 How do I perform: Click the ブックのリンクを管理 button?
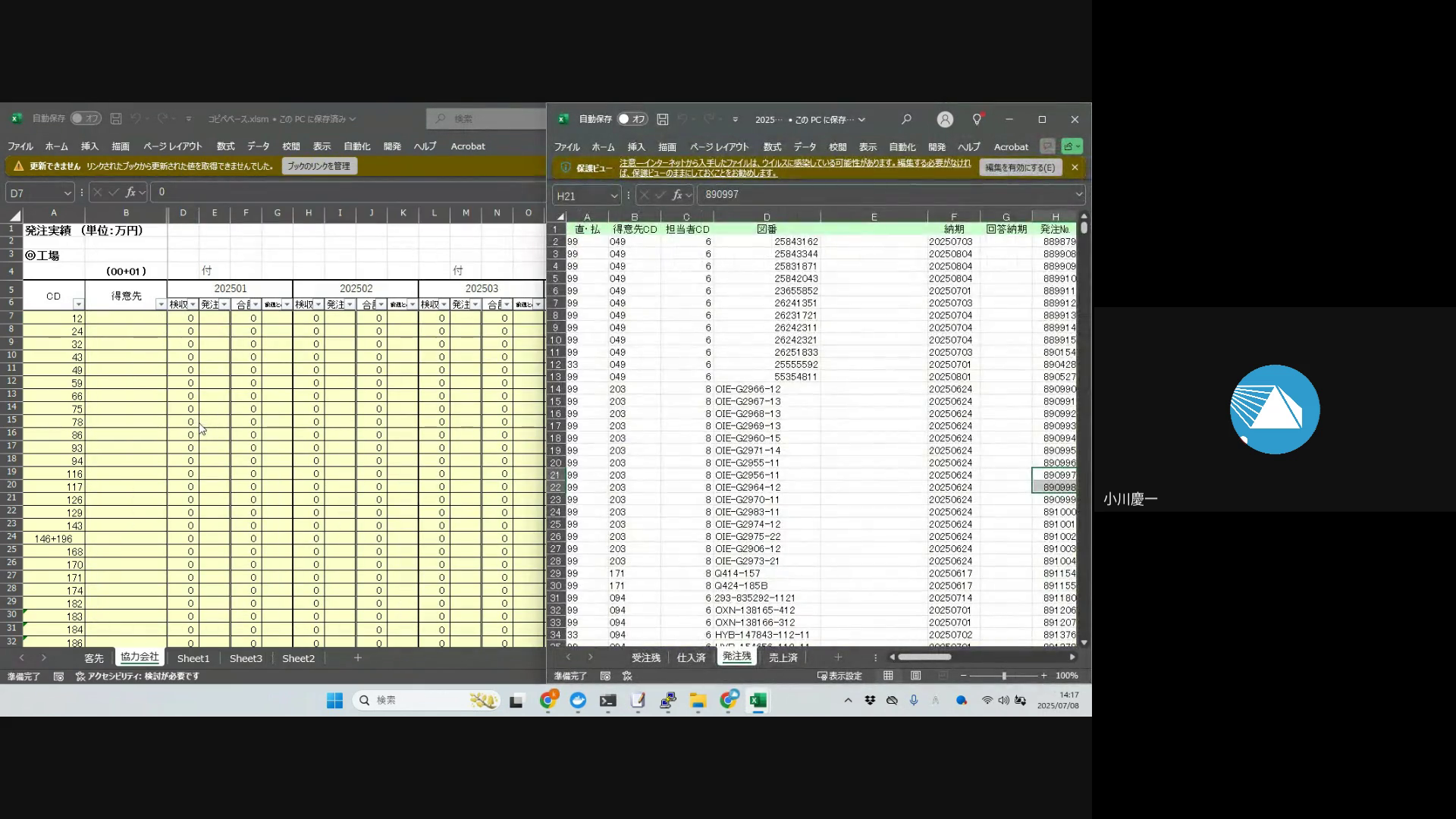coord(318,166)
